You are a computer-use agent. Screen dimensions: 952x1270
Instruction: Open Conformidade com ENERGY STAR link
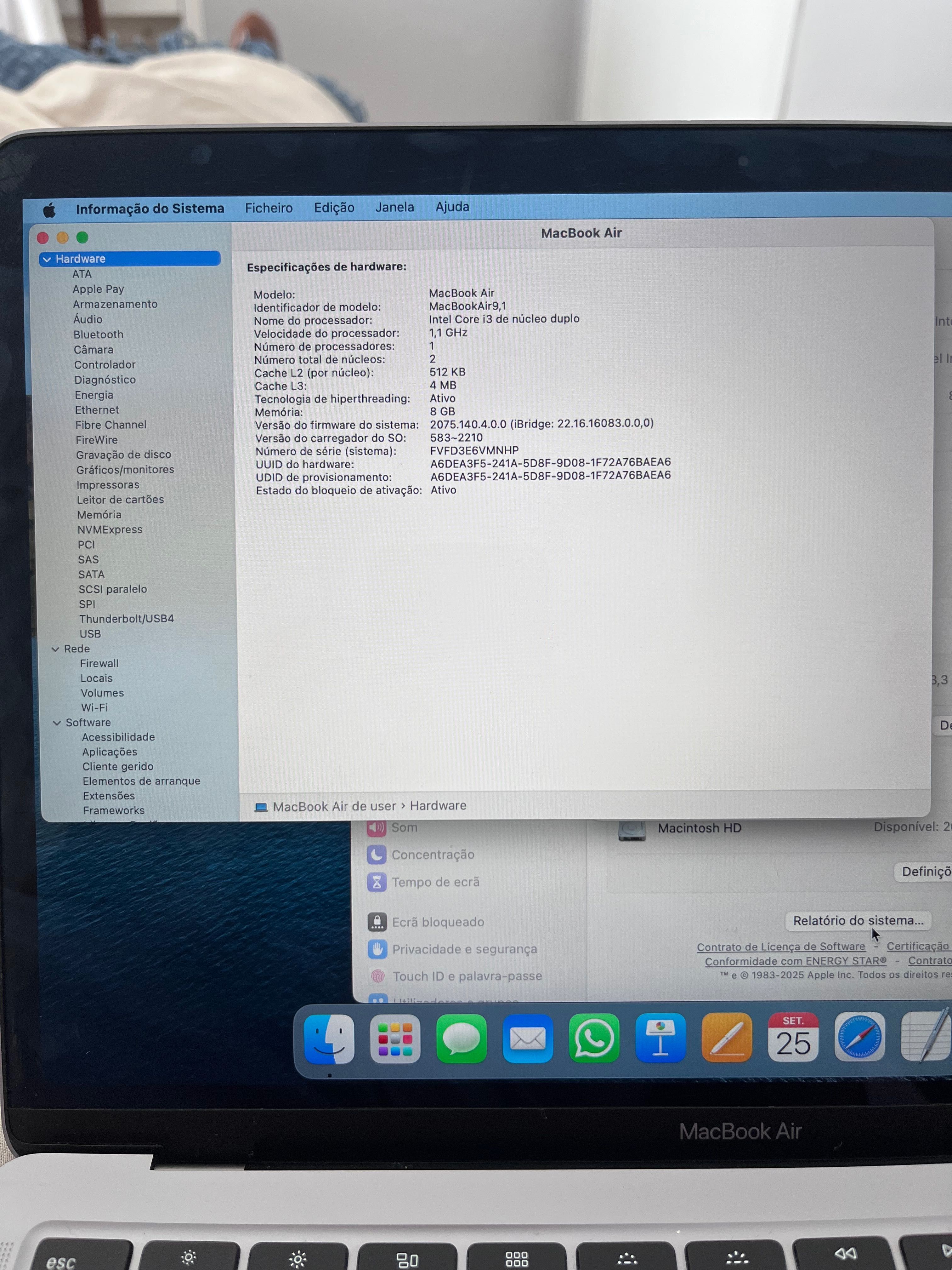click(x=795, y=961)
